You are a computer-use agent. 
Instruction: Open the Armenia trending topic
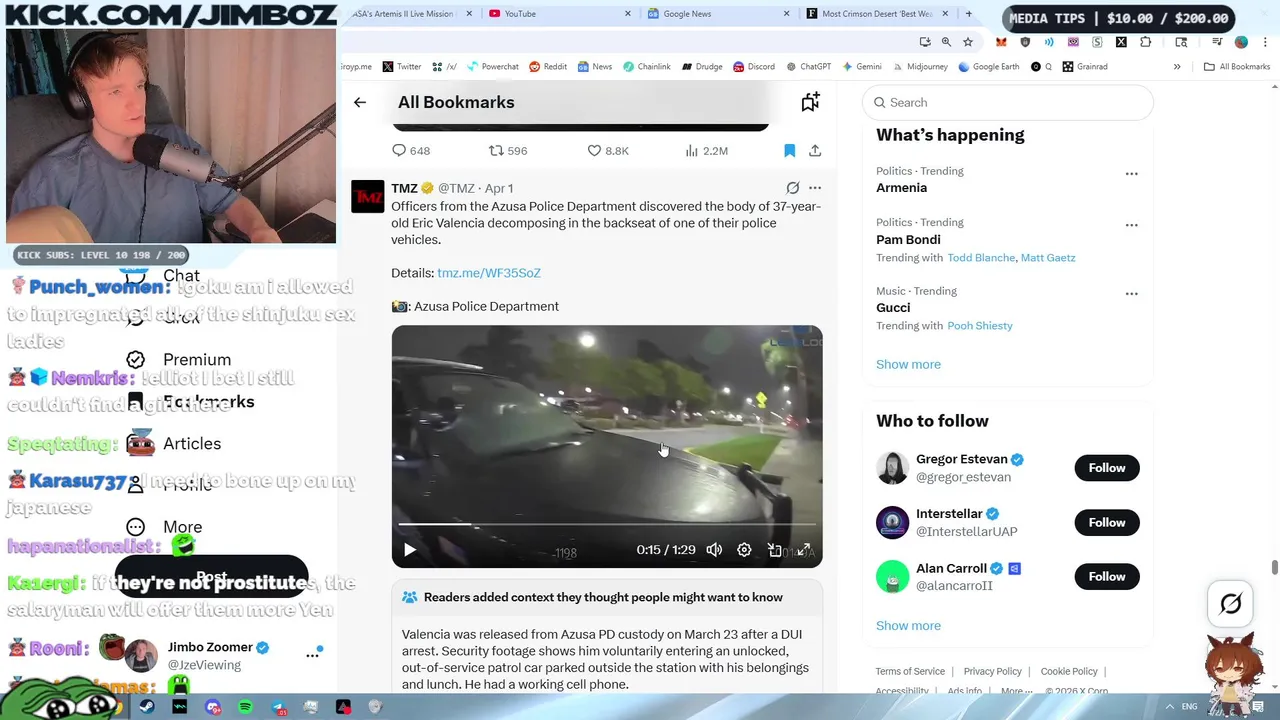(x=901, y=188)
